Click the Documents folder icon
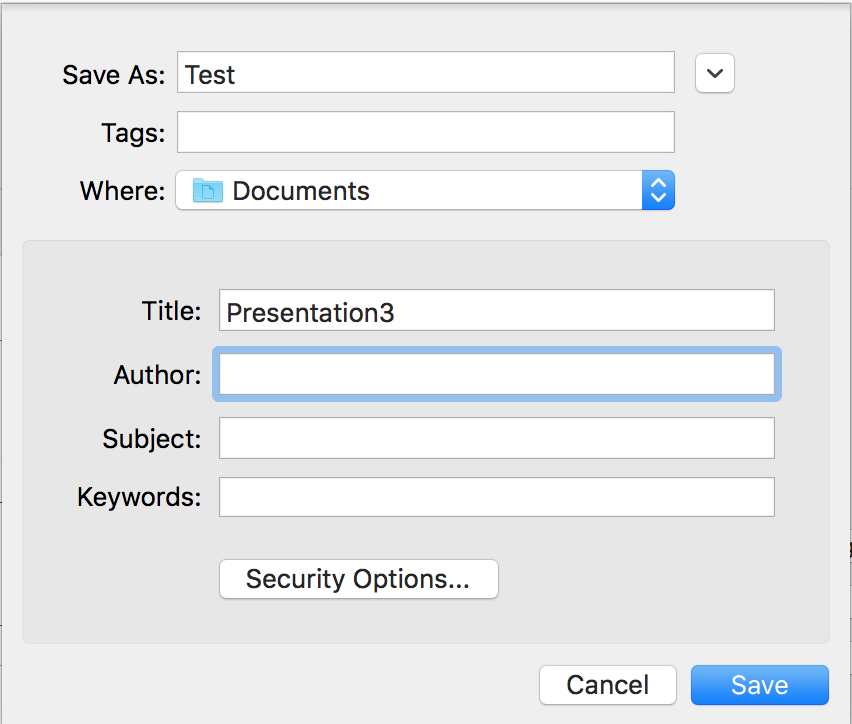852x724 pixels. tap(207, 190)
